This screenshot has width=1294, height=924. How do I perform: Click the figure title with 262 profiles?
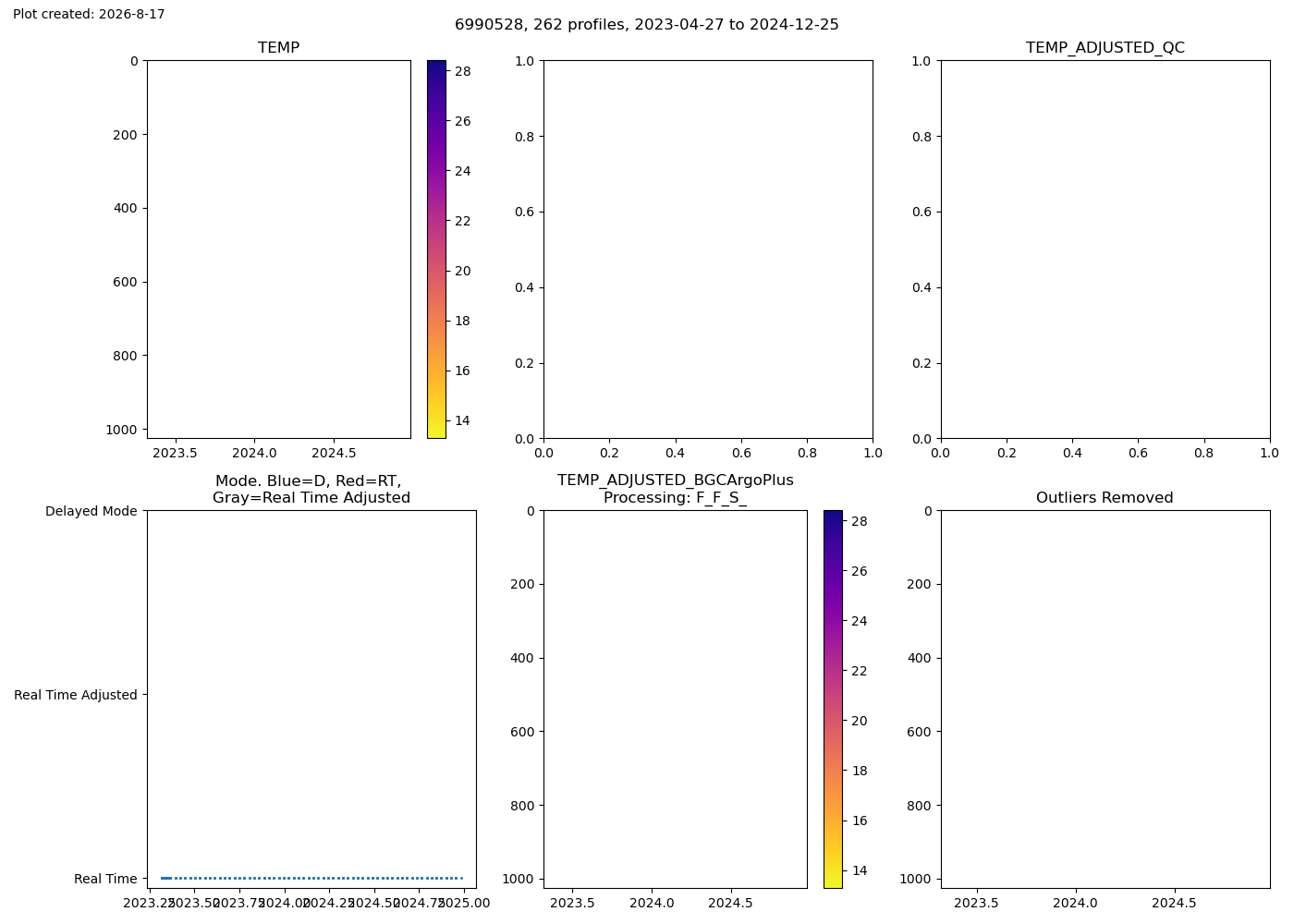pyautogui.click(x=647, y=25)
